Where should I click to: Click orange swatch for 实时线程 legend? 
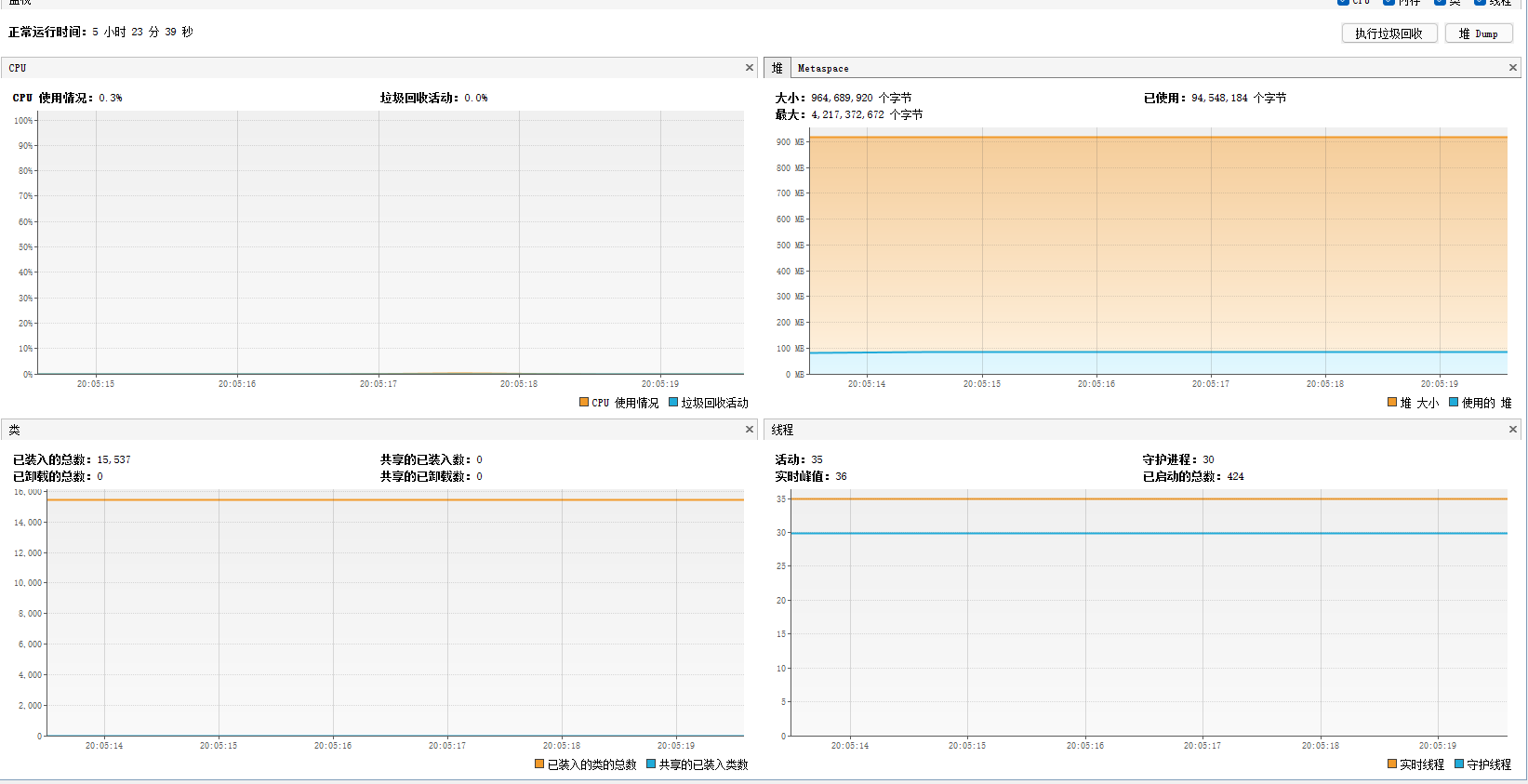coord(1392,764)
